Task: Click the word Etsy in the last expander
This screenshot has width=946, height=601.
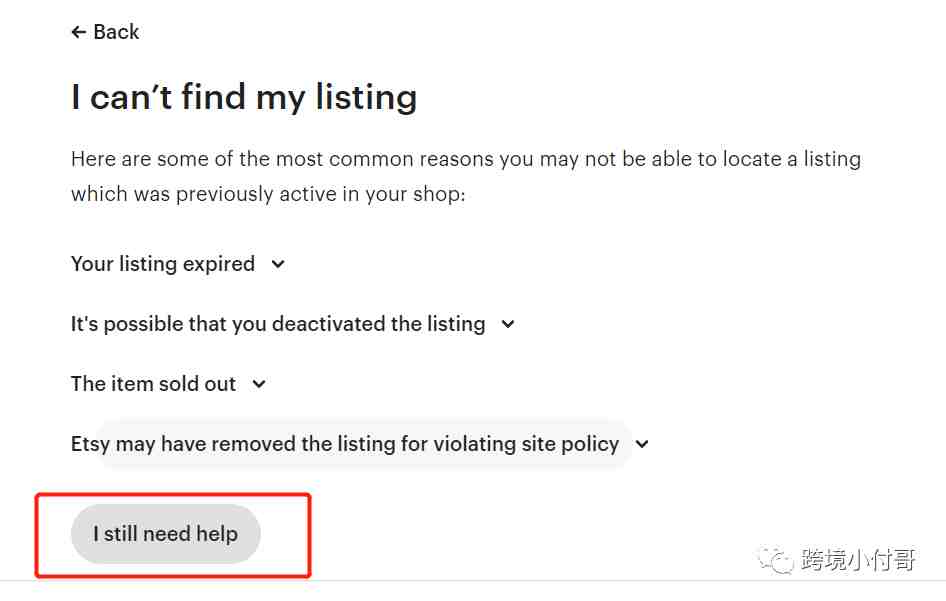Action: pos(90,444)
